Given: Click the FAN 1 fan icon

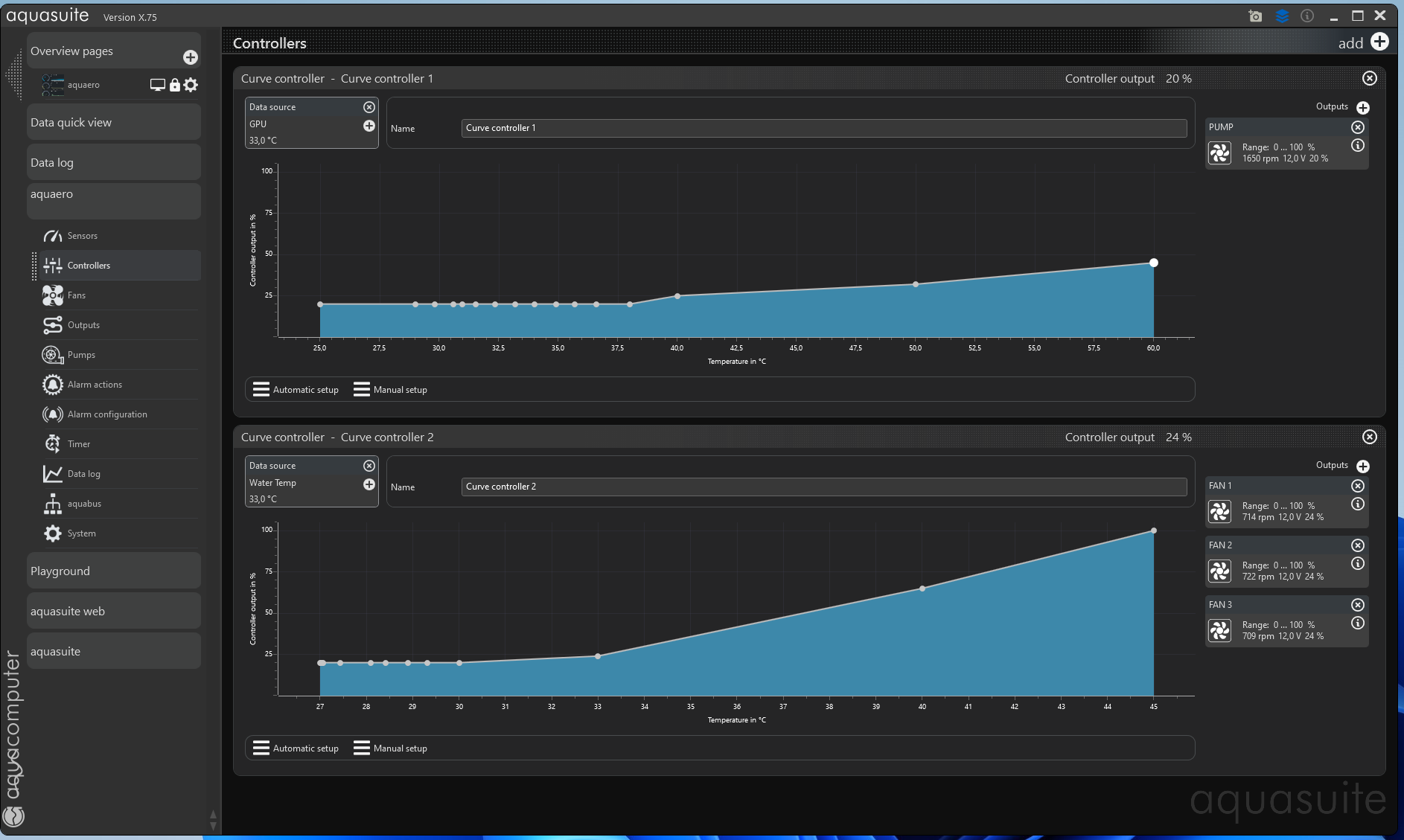Looking at the screenshot, I should coord(1220,512).
